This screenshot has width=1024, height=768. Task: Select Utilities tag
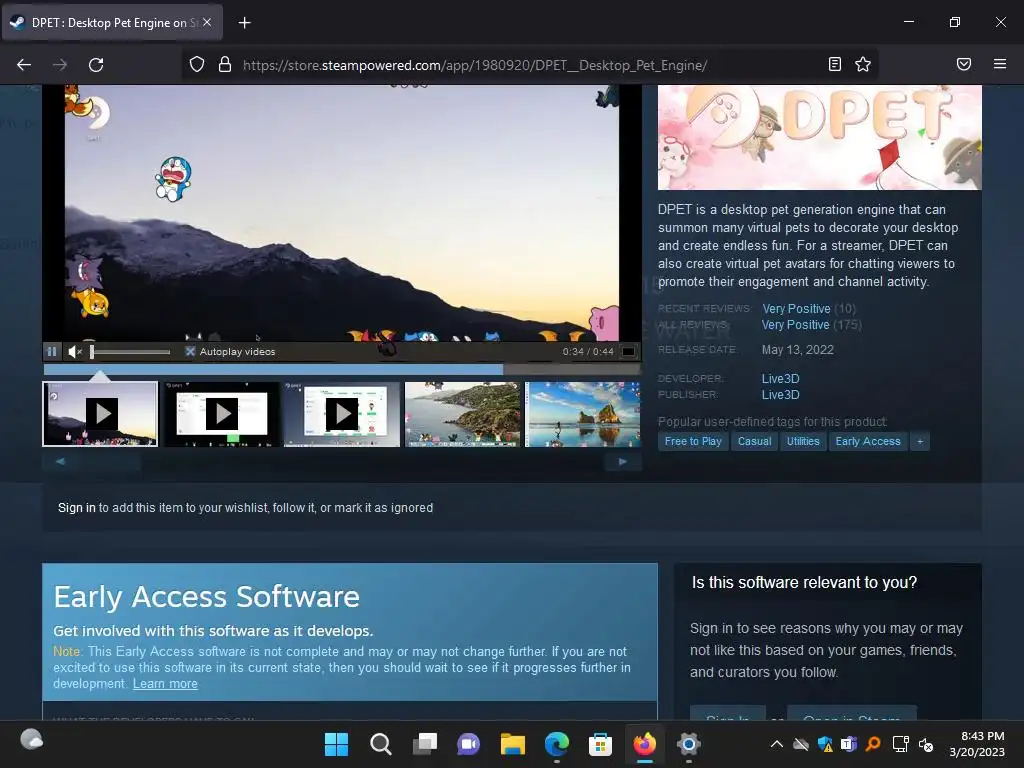[x=803, y=441]
